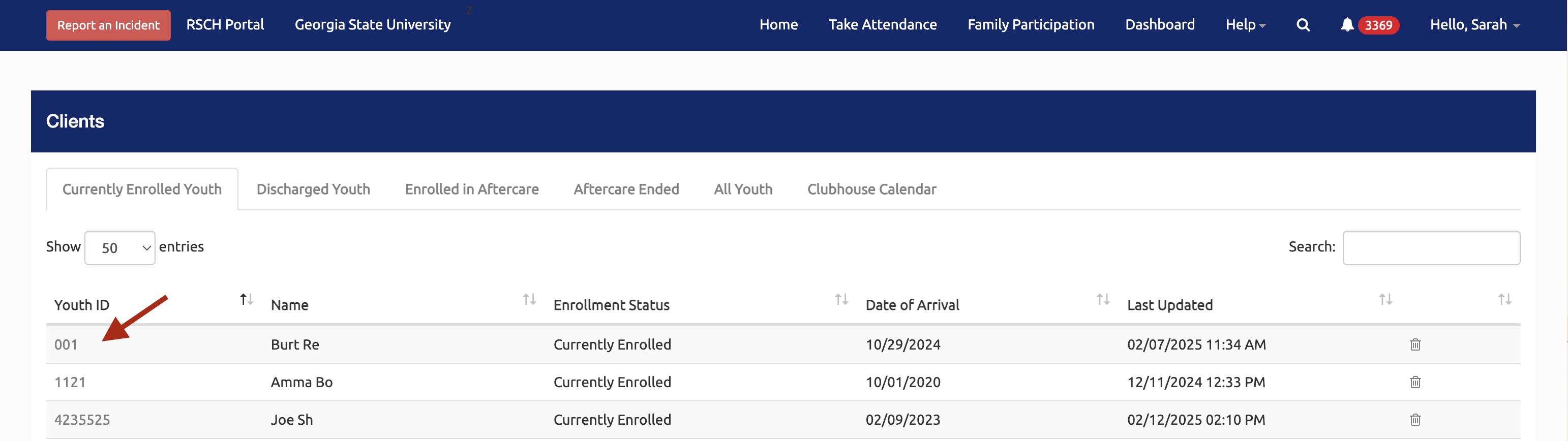Sort table by Name column
Viewport: 1568px width, 441px height.
(x=290, y=305)
